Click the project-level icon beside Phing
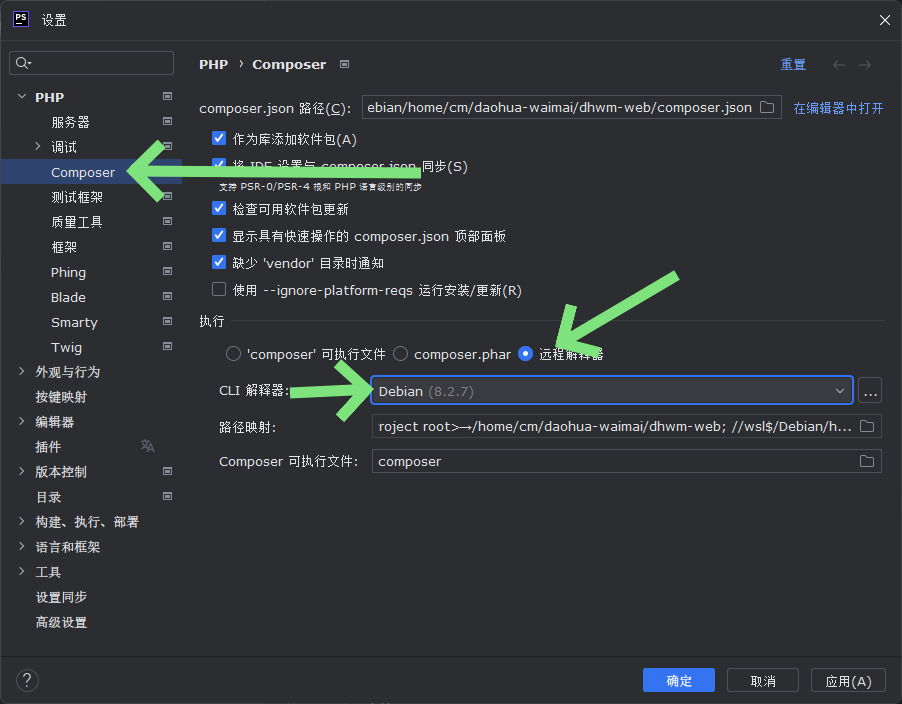Image resolution: width=902 pixels, height=704 pixels. click(167, 271)
